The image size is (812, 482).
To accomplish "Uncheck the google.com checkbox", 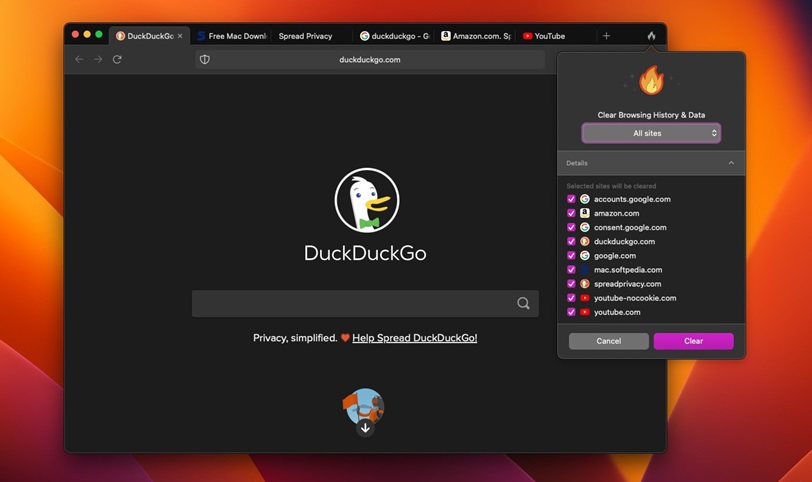I will [x=571, y=255].
